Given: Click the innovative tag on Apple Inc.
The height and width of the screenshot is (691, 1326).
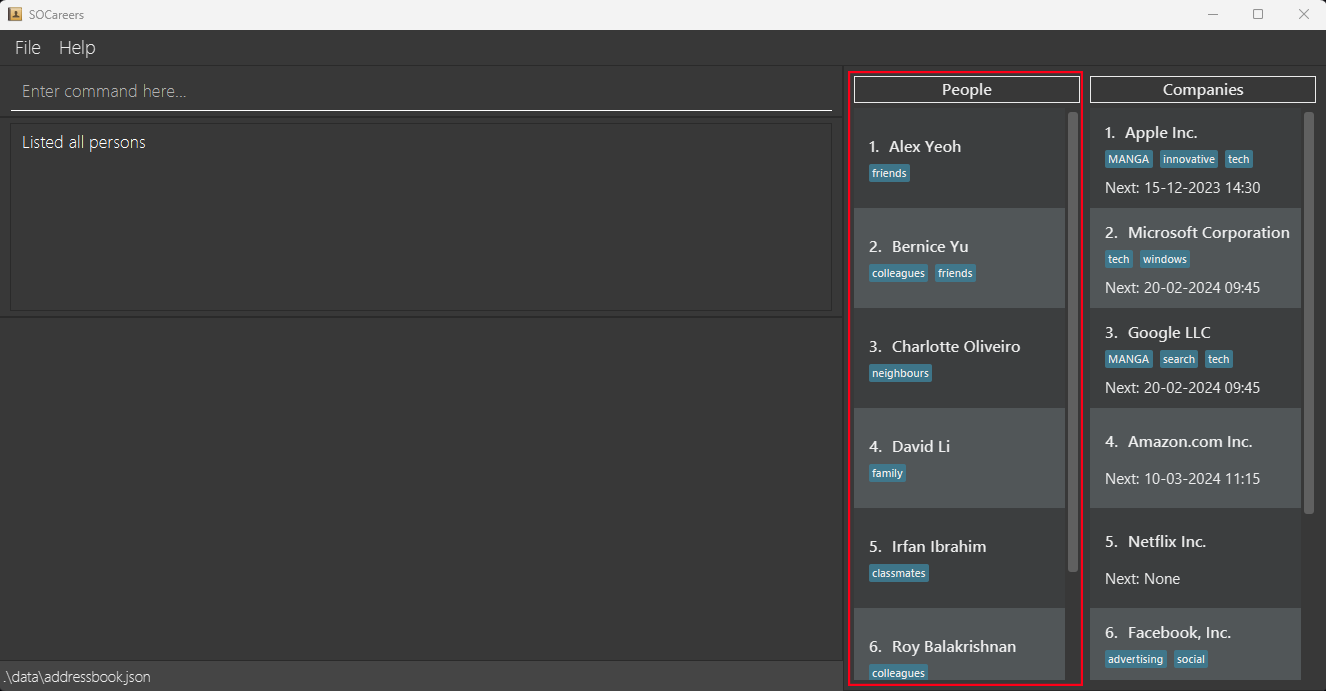Looking at the screenshot, I should [x=1189, y=159].
